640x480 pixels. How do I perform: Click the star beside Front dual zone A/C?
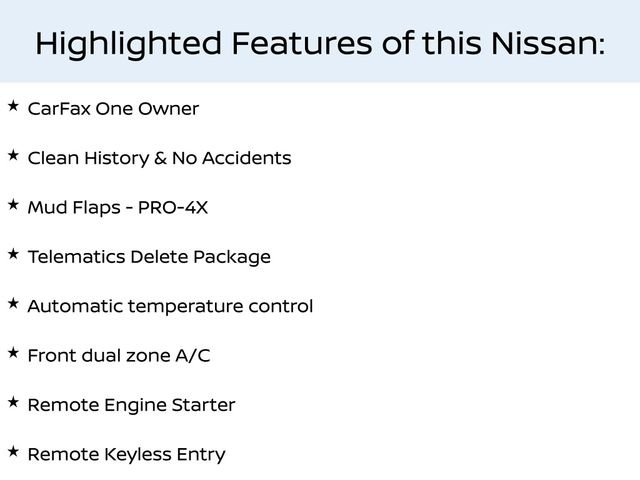point(12,353)
